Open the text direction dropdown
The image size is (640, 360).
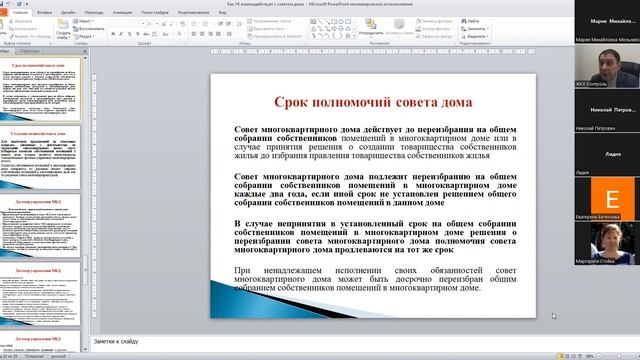tap(271, 21)
